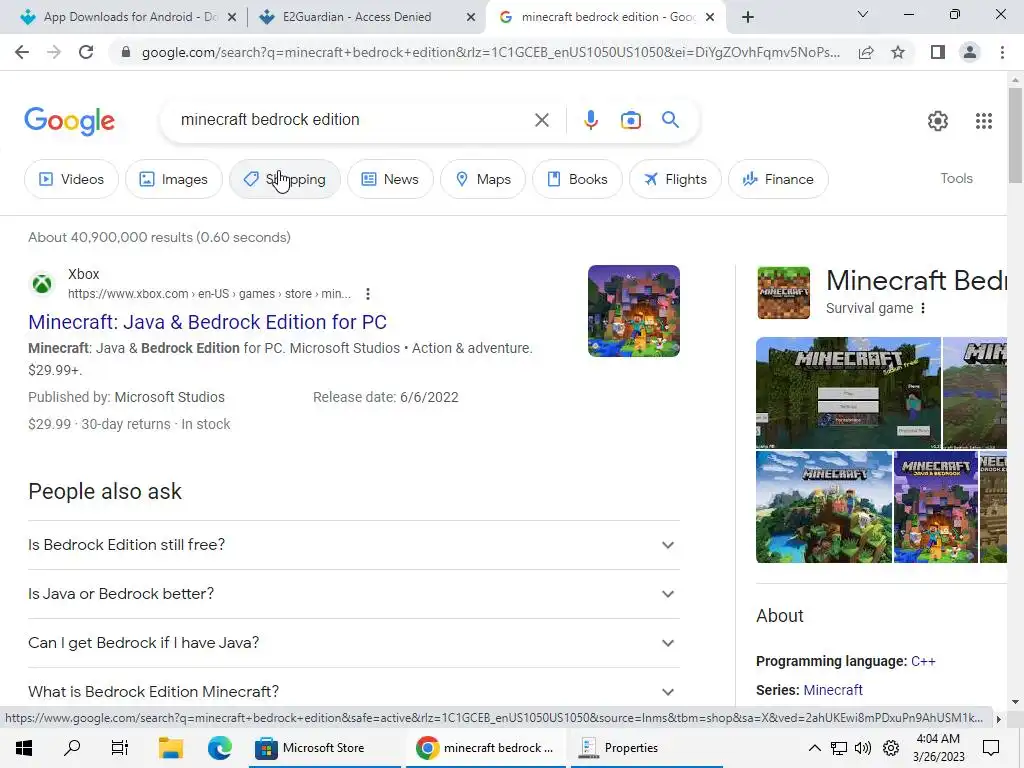Go back to the previous page

pos(22,52)
